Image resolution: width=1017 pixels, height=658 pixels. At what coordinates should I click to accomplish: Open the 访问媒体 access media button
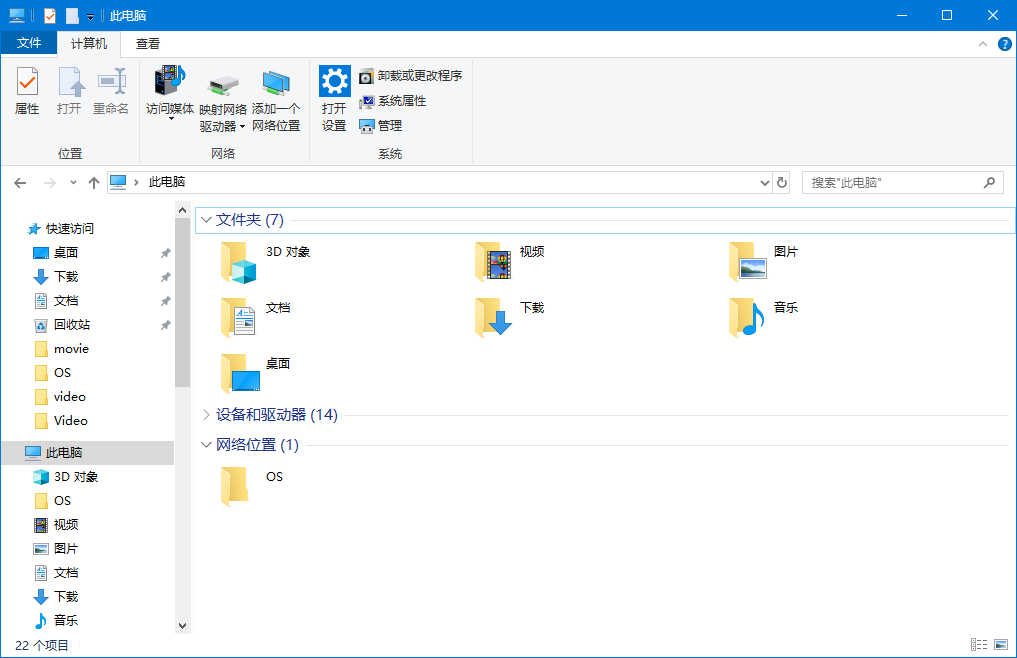170,94
